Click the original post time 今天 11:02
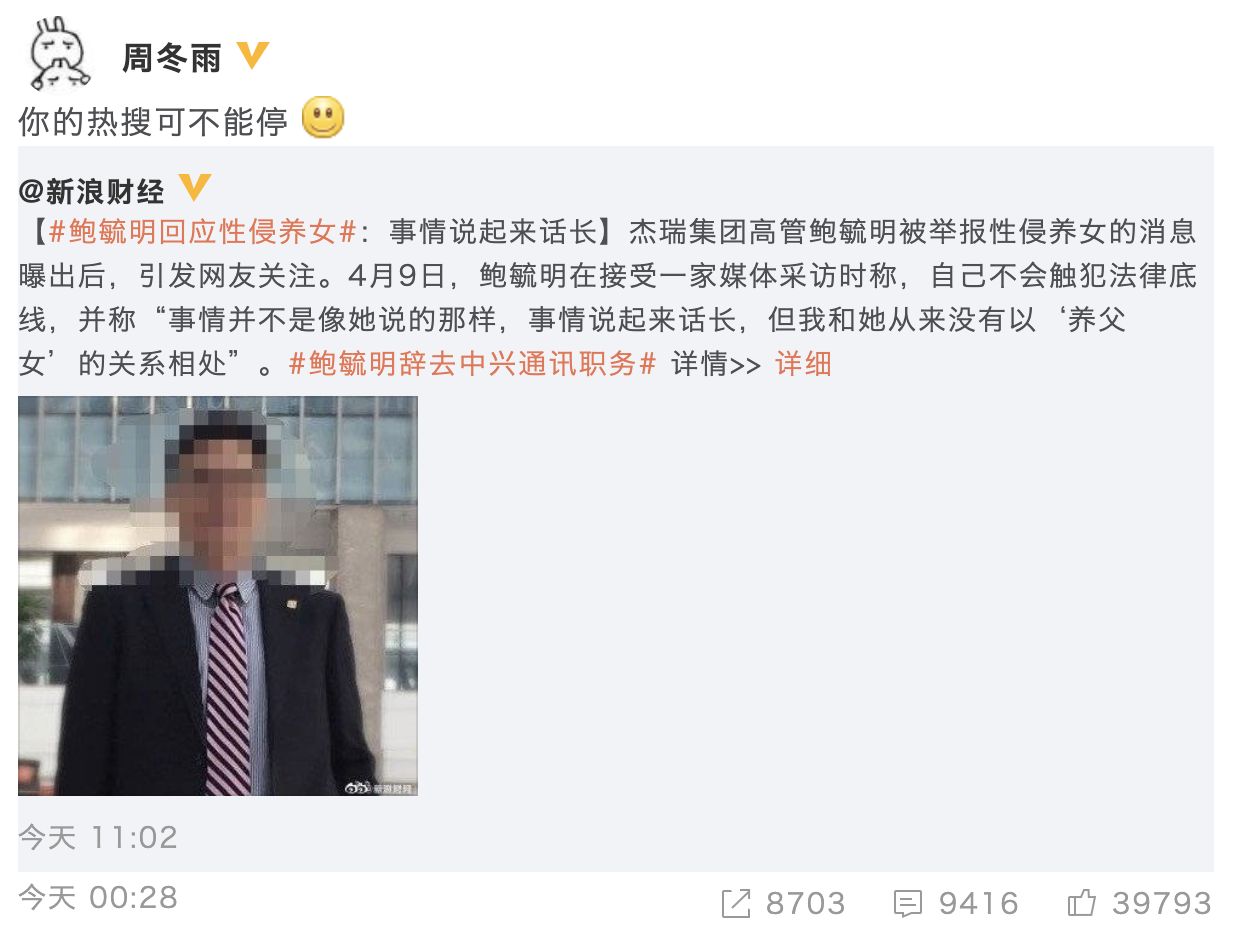Viewport: 1234px width, 936px height. point(98,837)
